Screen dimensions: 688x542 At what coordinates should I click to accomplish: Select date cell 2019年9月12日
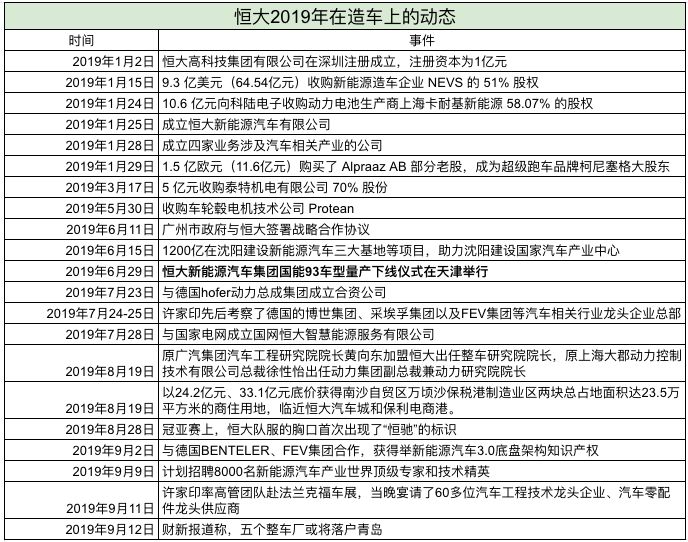(x=81, y=529)
